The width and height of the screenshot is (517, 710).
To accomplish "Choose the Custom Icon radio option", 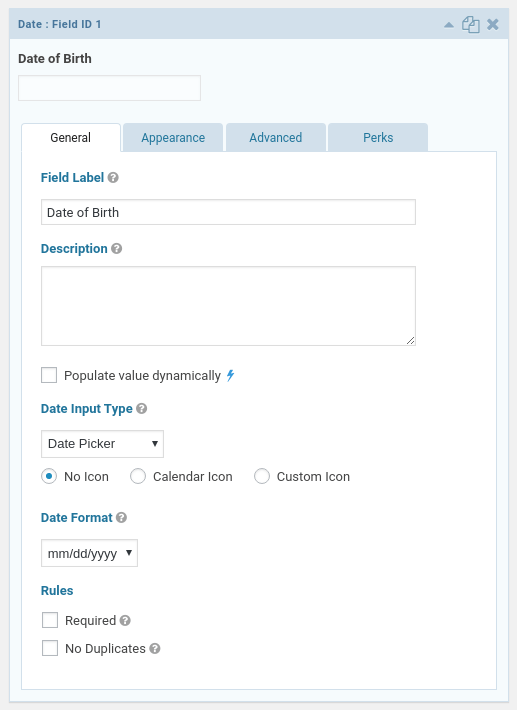I will pyautogui.click(x=262, y=476).
